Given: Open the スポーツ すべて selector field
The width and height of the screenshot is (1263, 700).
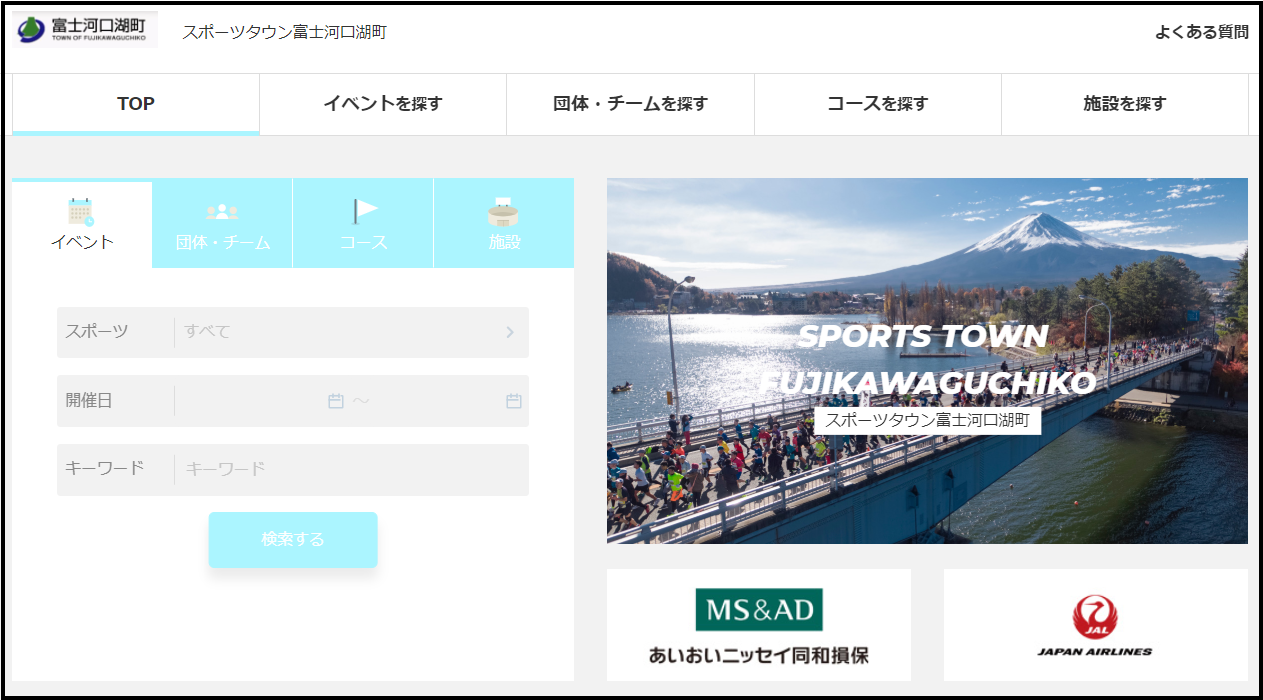Looking at the screenshot, I should point(340,332).
